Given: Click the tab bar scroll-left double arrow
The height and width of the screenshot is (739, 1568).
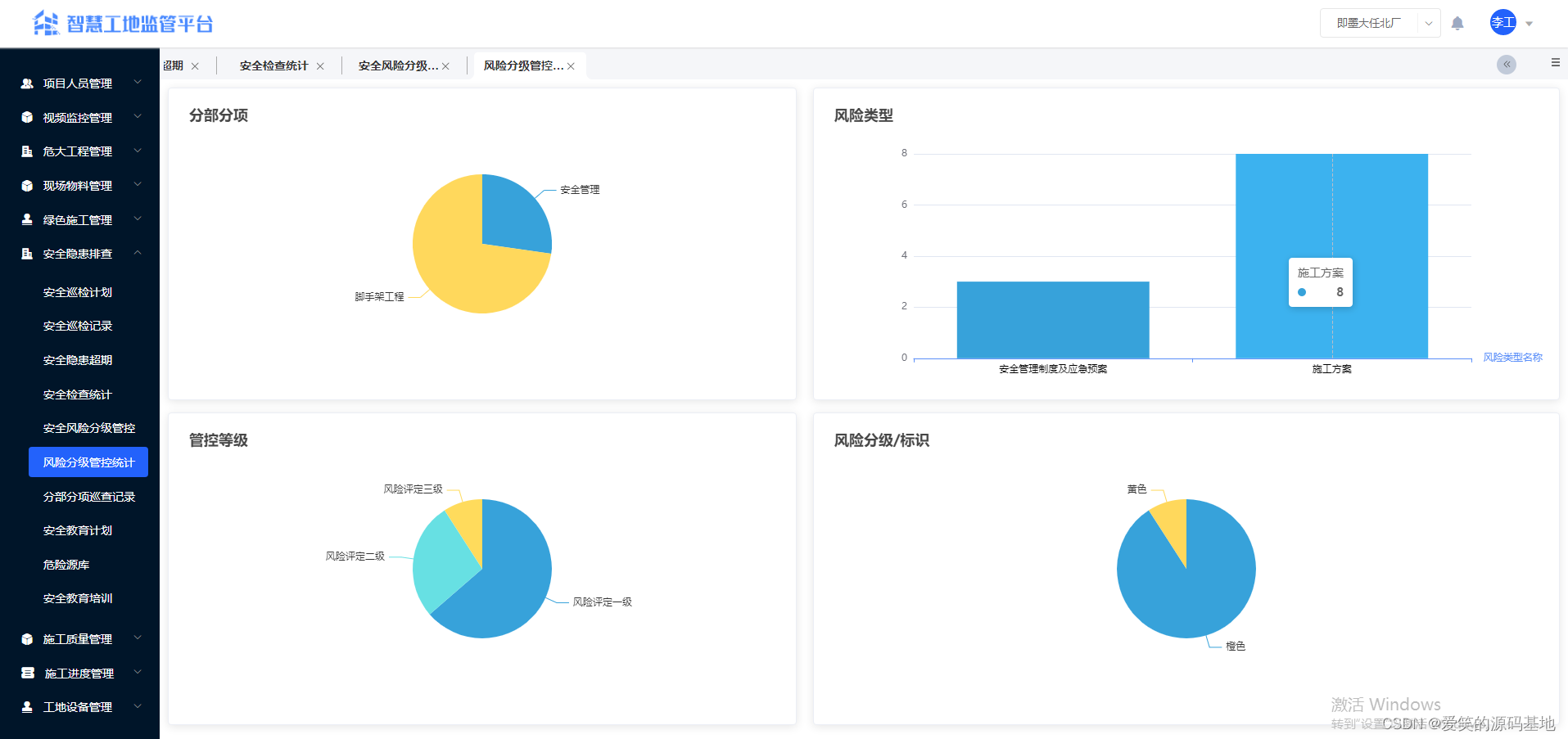Looking at the screenshot, I should (1507, 65).
